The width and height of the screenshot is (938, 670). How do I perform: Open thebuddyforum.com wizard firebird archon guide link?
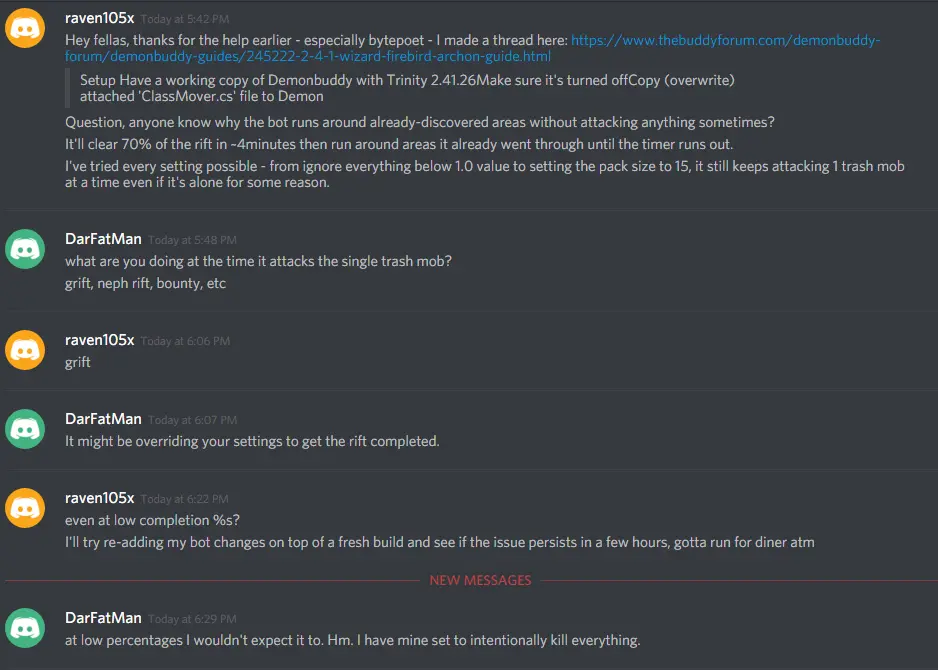[473, 48]
